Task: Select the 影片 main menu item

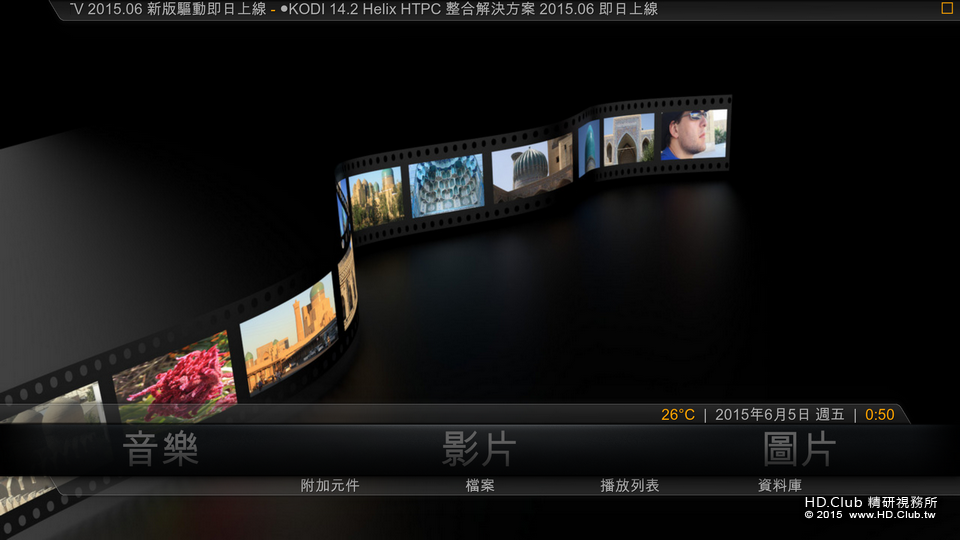Action: pos(479,449)
